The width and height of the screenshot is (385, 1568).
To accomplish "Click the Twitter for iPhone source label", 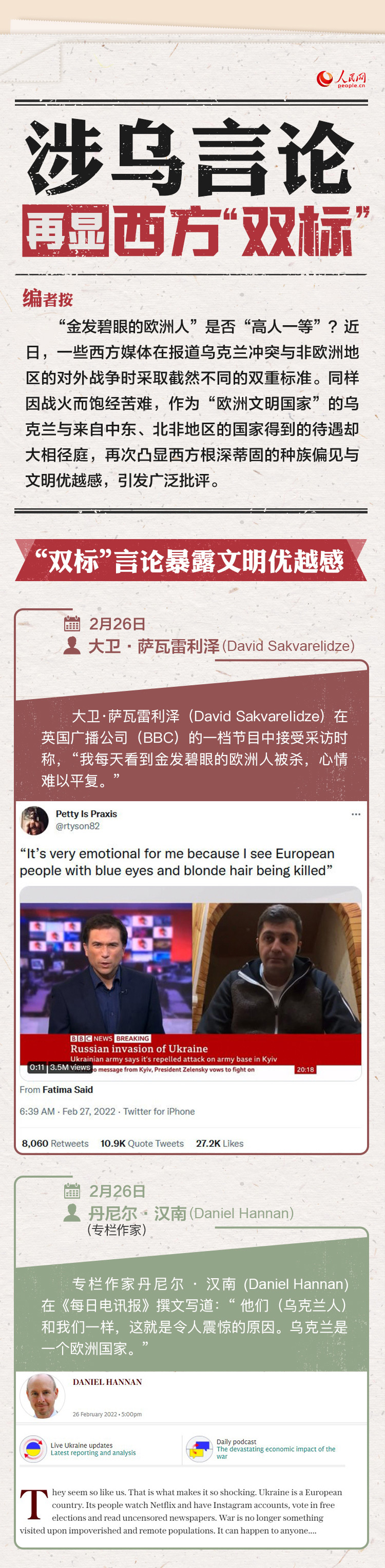I will [x=159, y=1111].
